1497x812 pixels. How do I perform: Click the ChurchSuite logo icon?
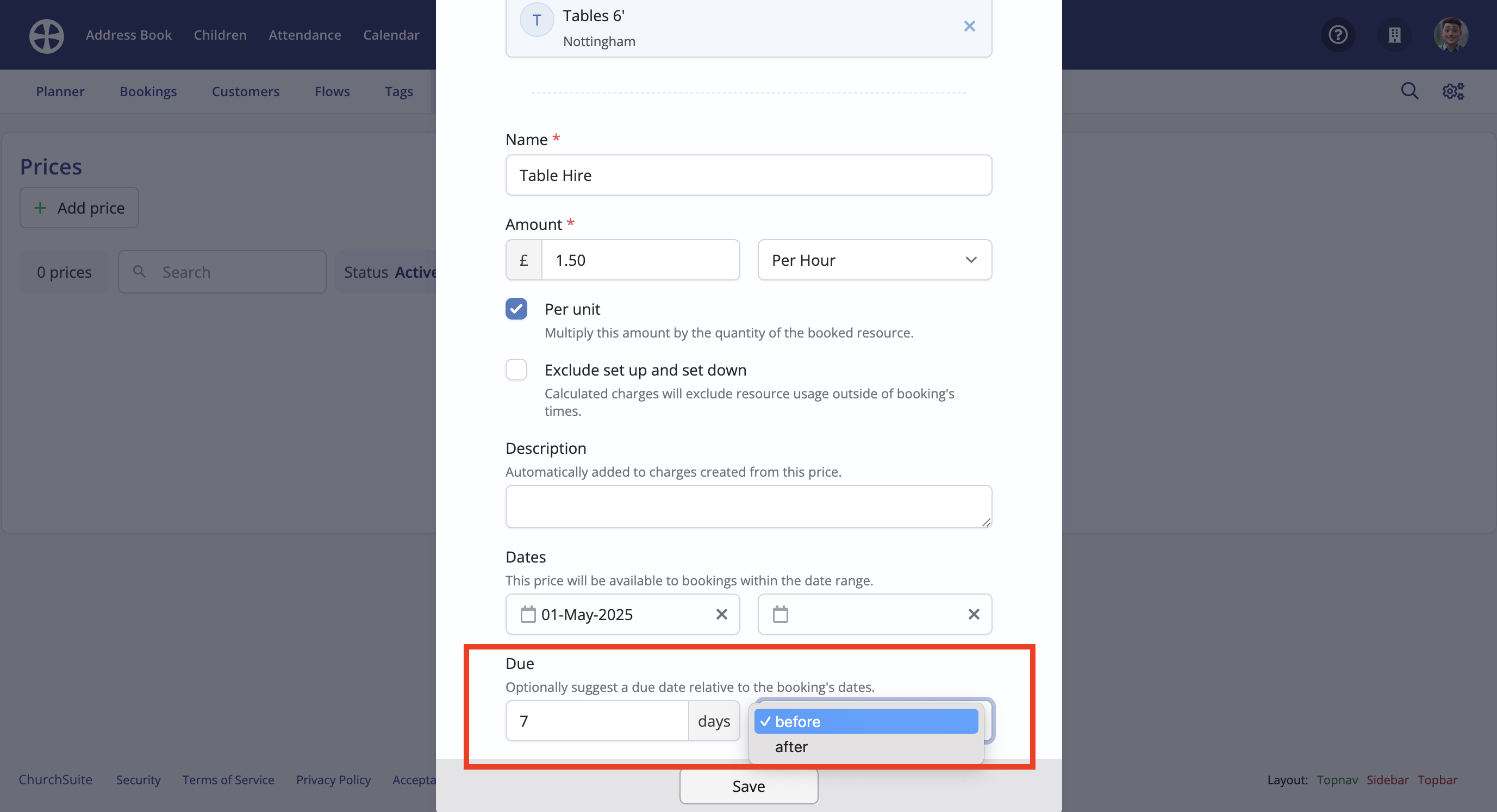pos(47,35)
